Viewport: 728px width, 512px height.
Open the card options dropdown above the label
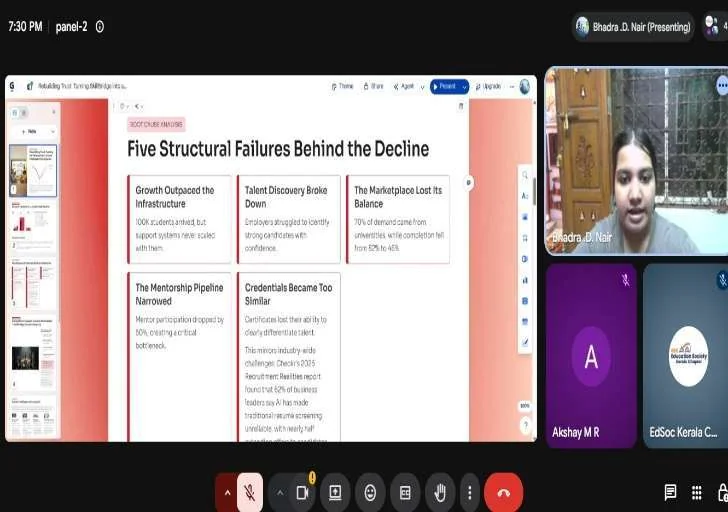click(124, 106)
